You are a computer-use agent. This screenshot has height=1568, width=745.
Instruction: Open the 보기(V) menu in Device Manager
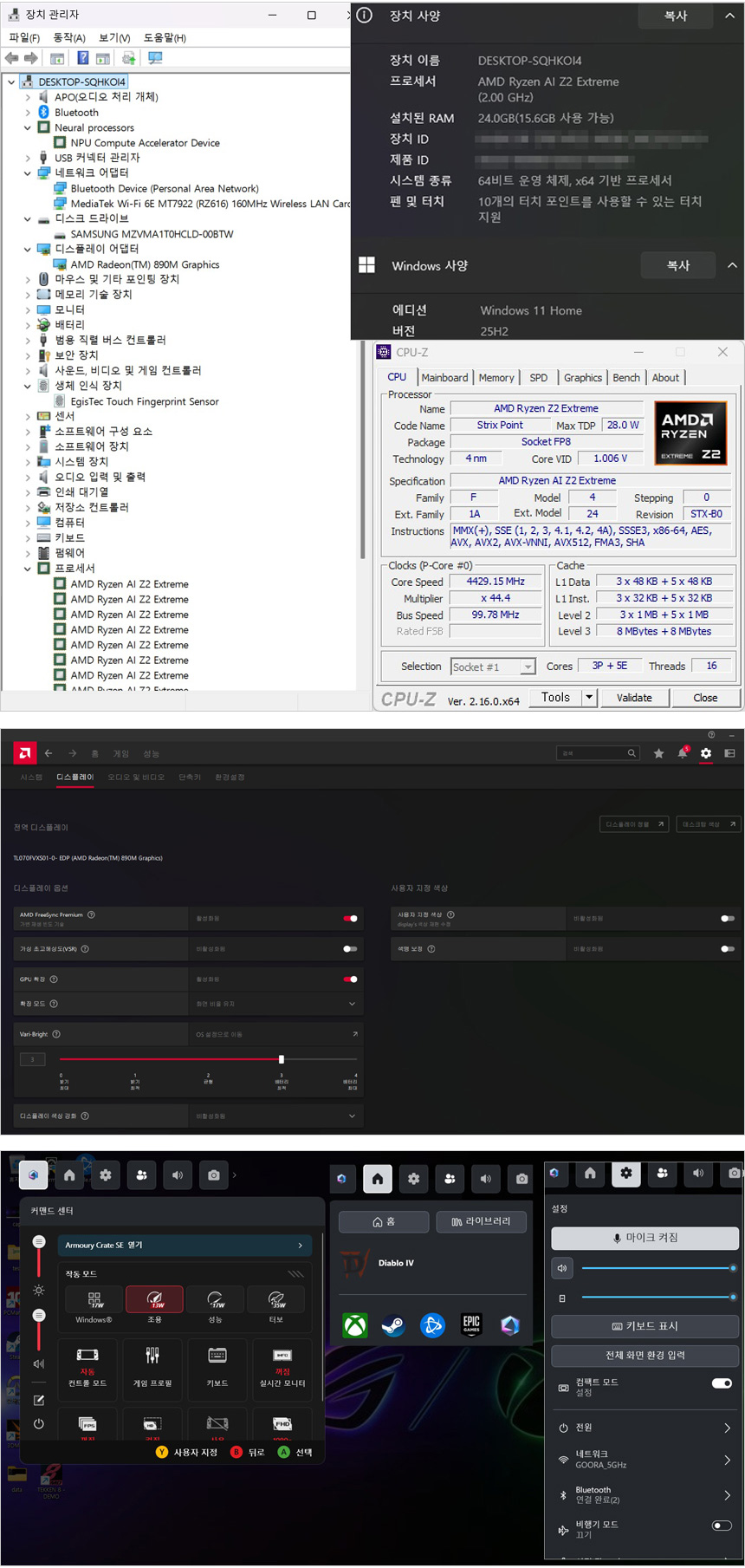114,37
